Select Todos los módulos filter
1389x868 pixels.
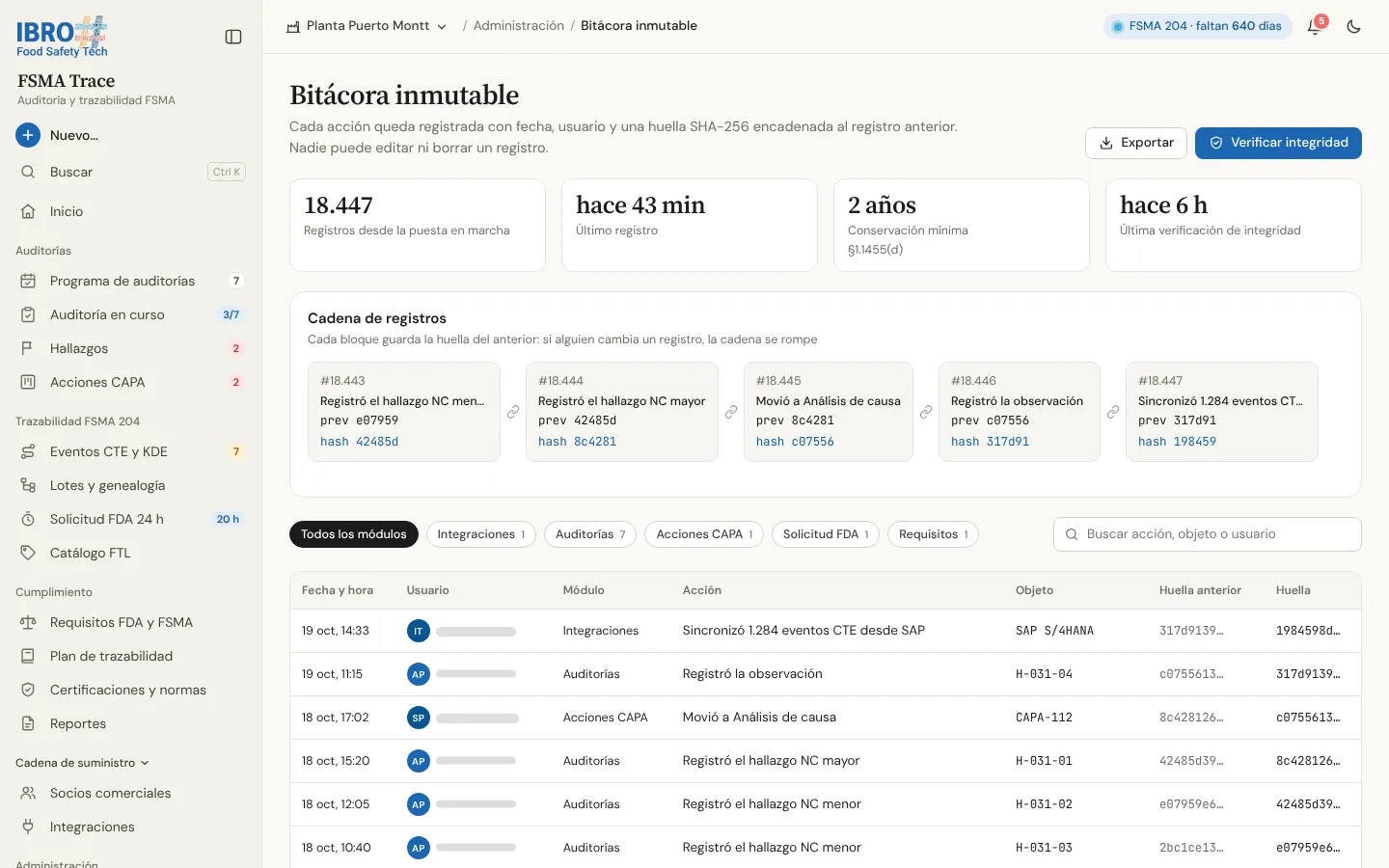(x=353, y=534)
